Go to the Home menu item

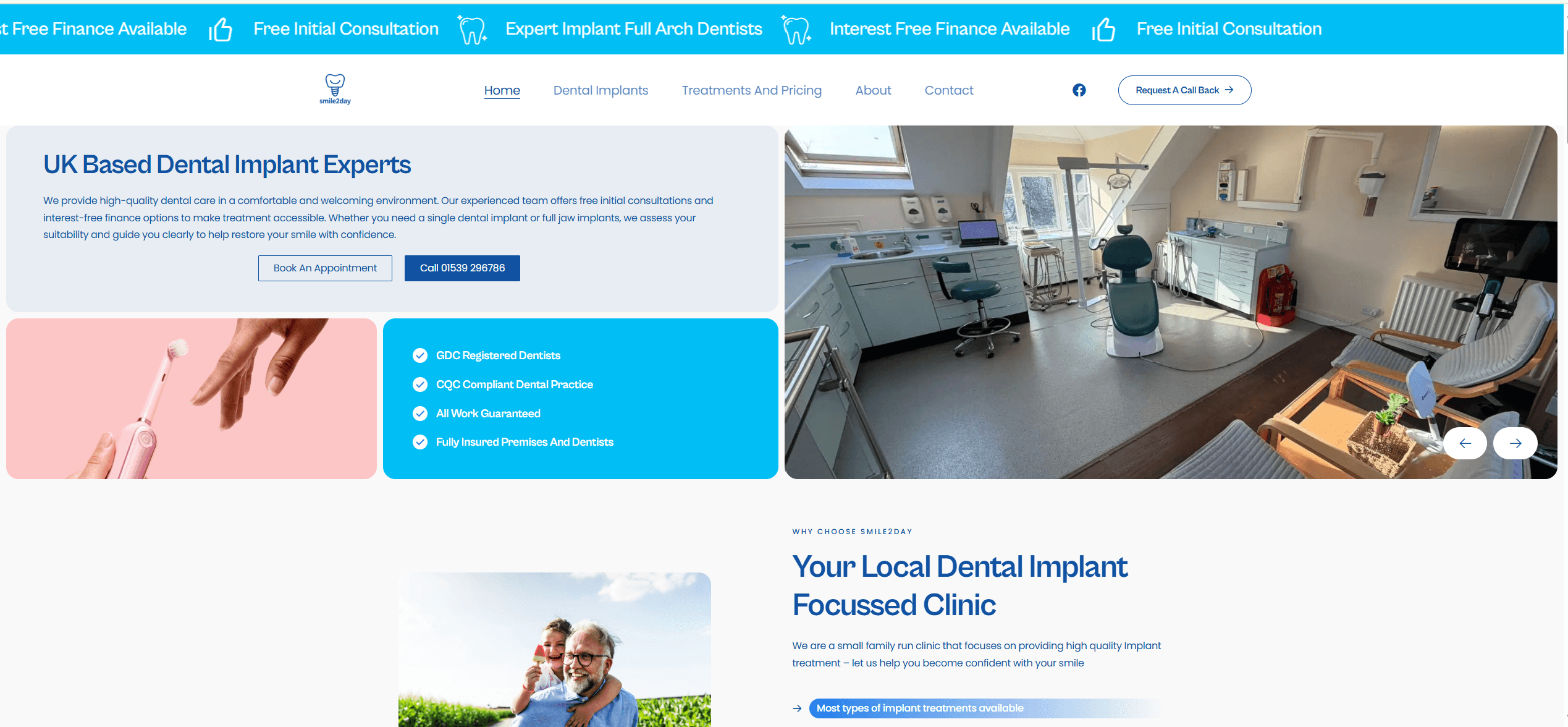[502, 90]
